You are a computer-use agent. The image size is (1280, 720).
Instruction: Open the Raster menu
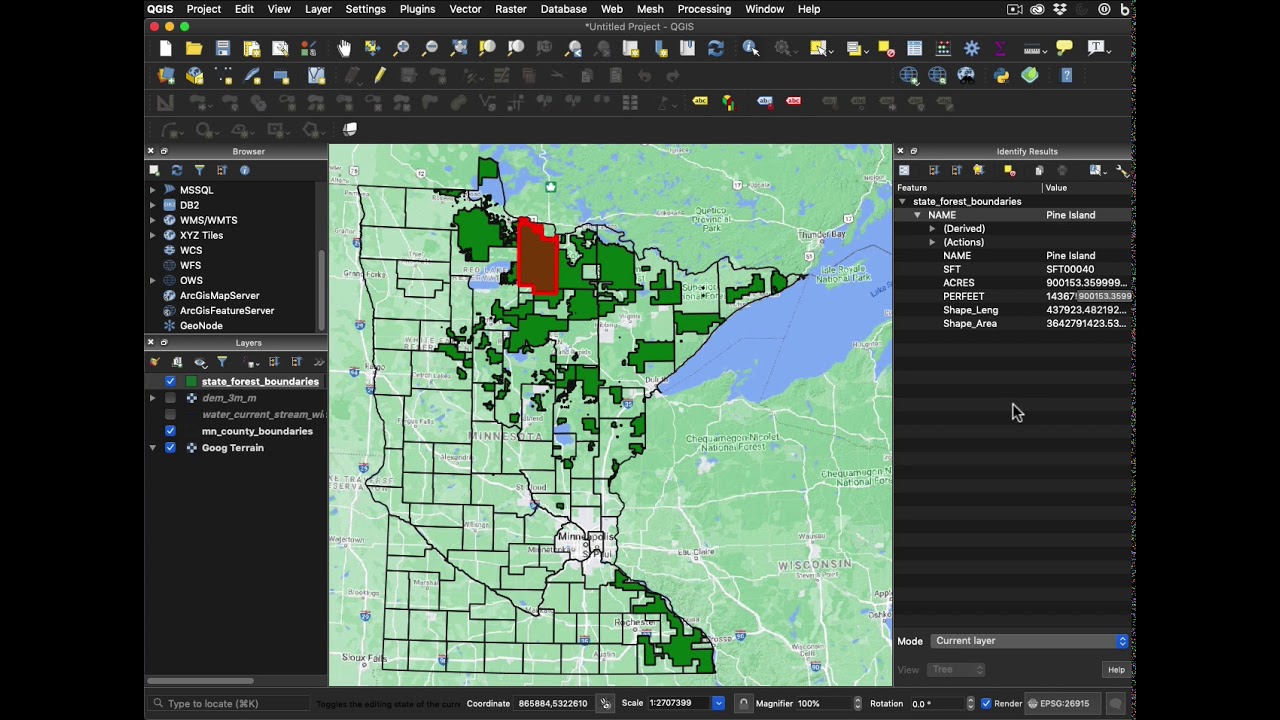[x=511, y=9]
